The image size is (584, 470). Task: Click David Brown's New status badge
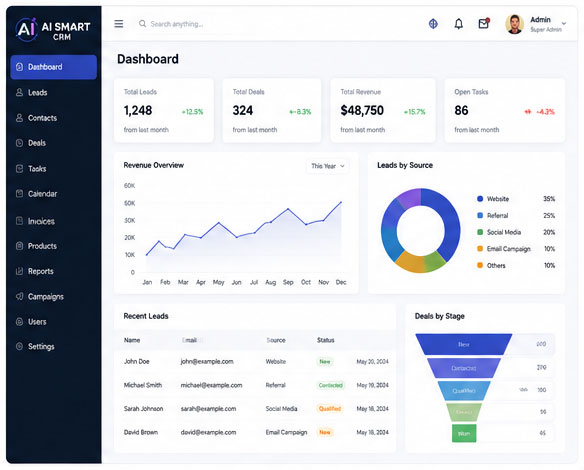[325, 432]
